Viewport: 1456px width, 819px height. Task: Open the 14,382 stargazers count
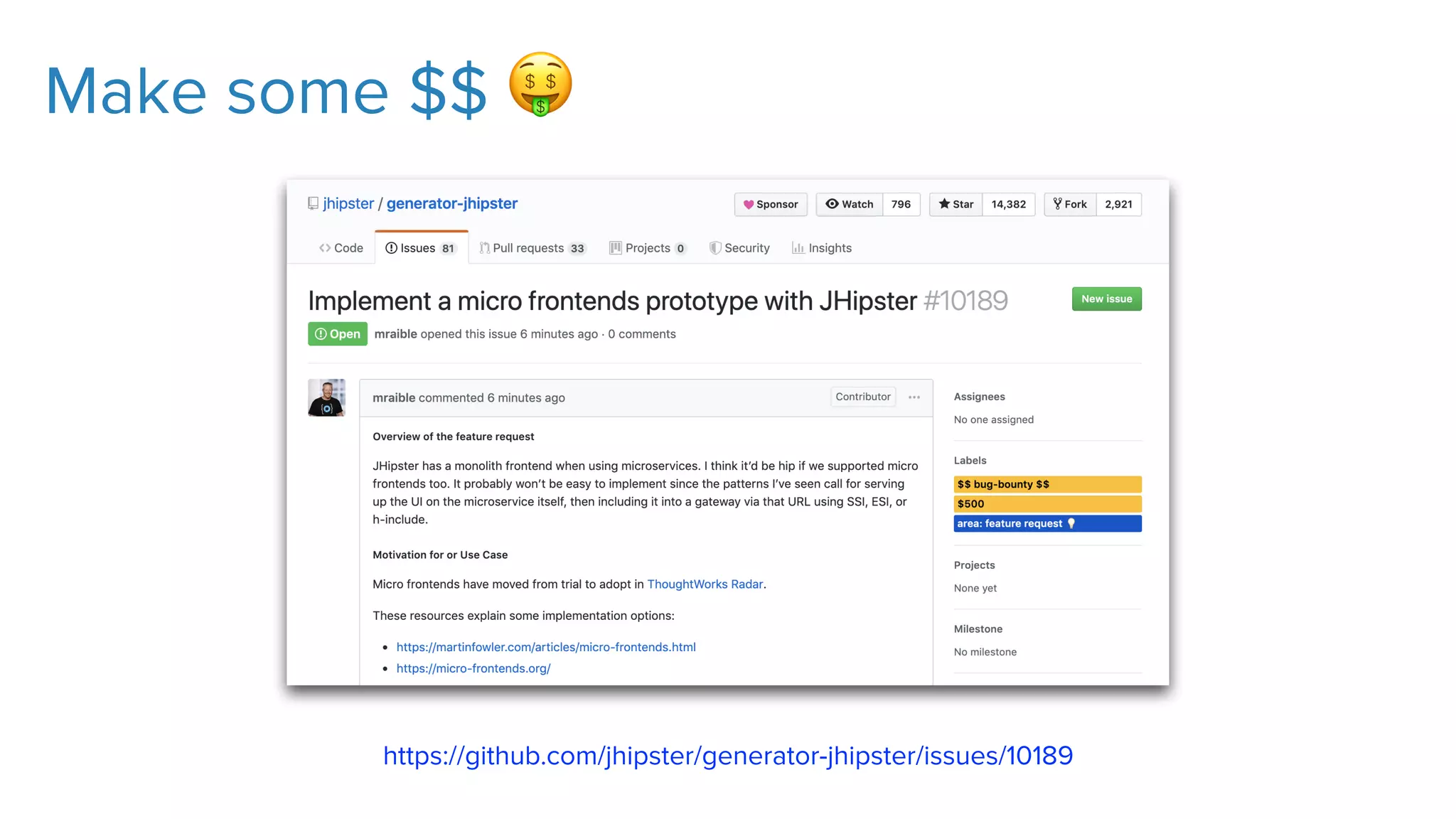tap(1009, 204)
